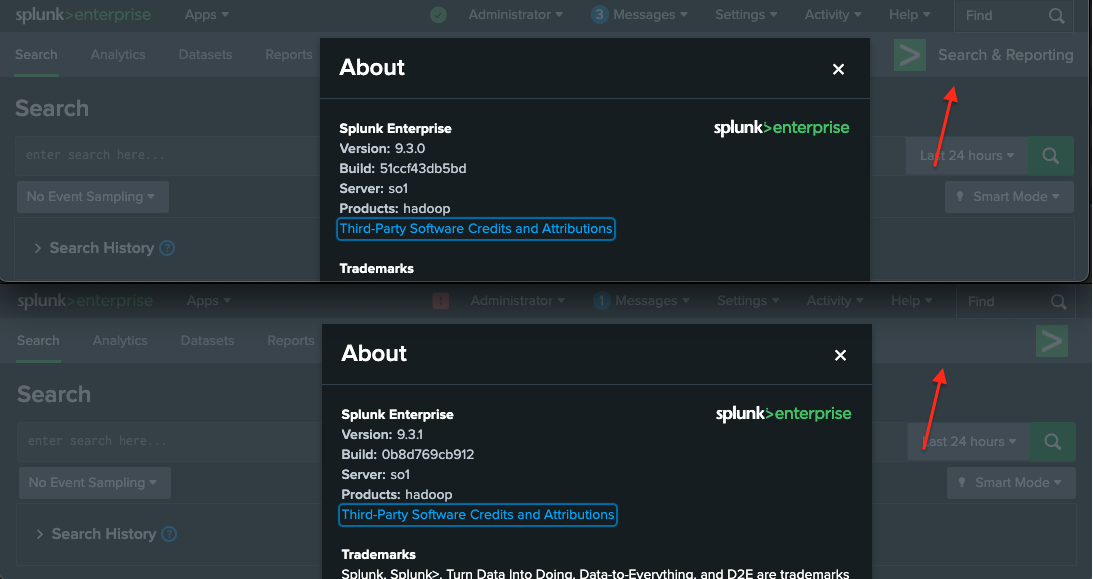Image resolution: width=1093 pixels, height=579 pixels.
Task: Click the green search magnifier button in 9.3.0 instance
Action: (1050, 156)
